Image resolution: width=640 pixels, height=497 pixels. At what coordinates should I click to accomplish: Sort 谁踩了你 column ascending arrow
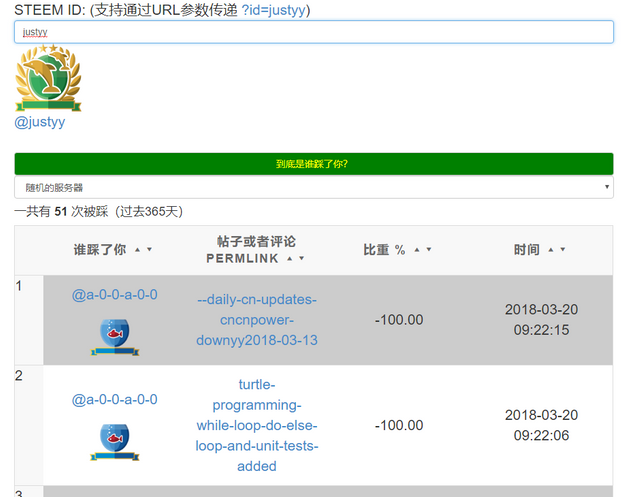pos(138,249)
